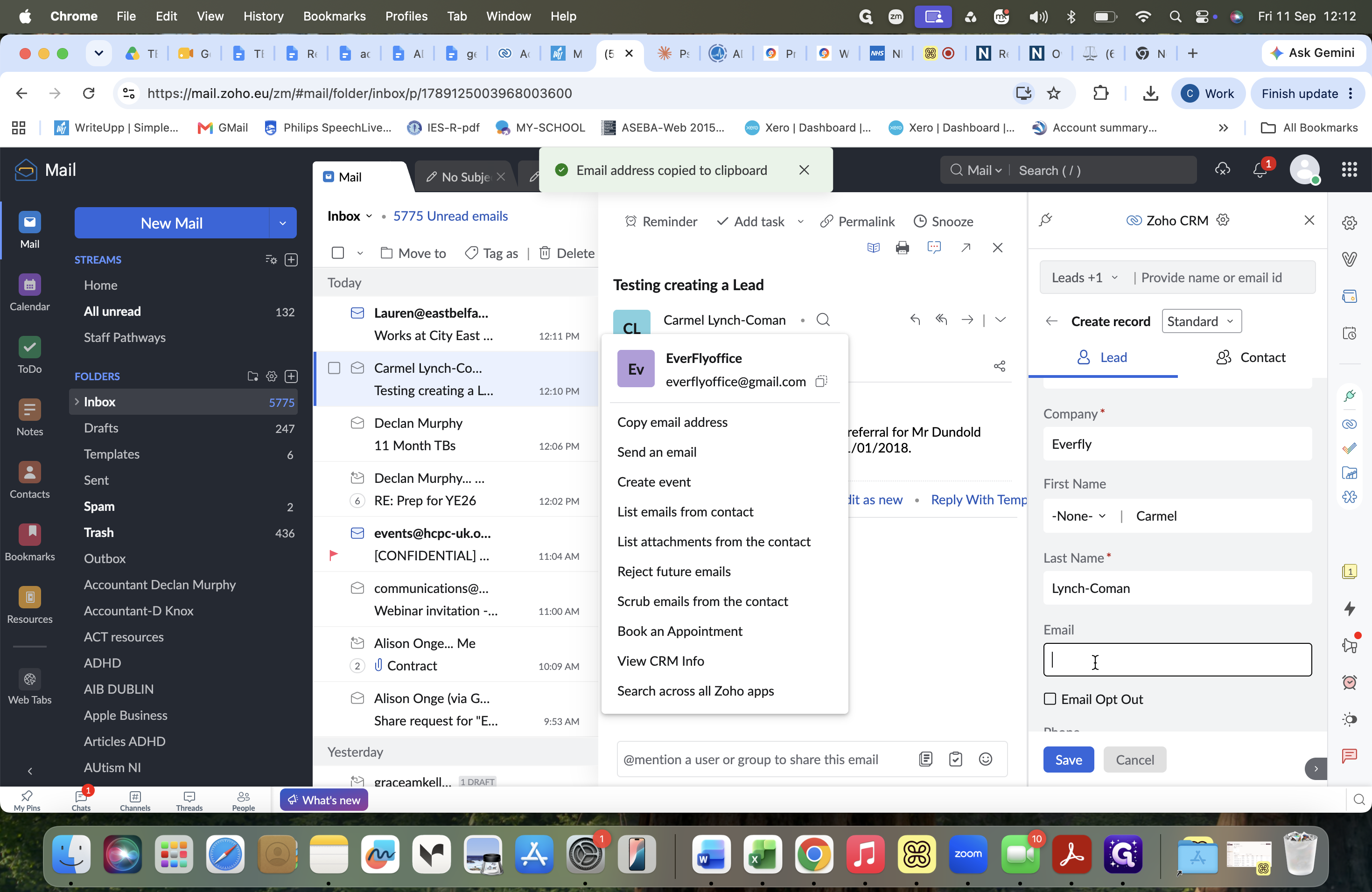
Task: Open the Calendar app in left sidebar
Action: point(29,292)
